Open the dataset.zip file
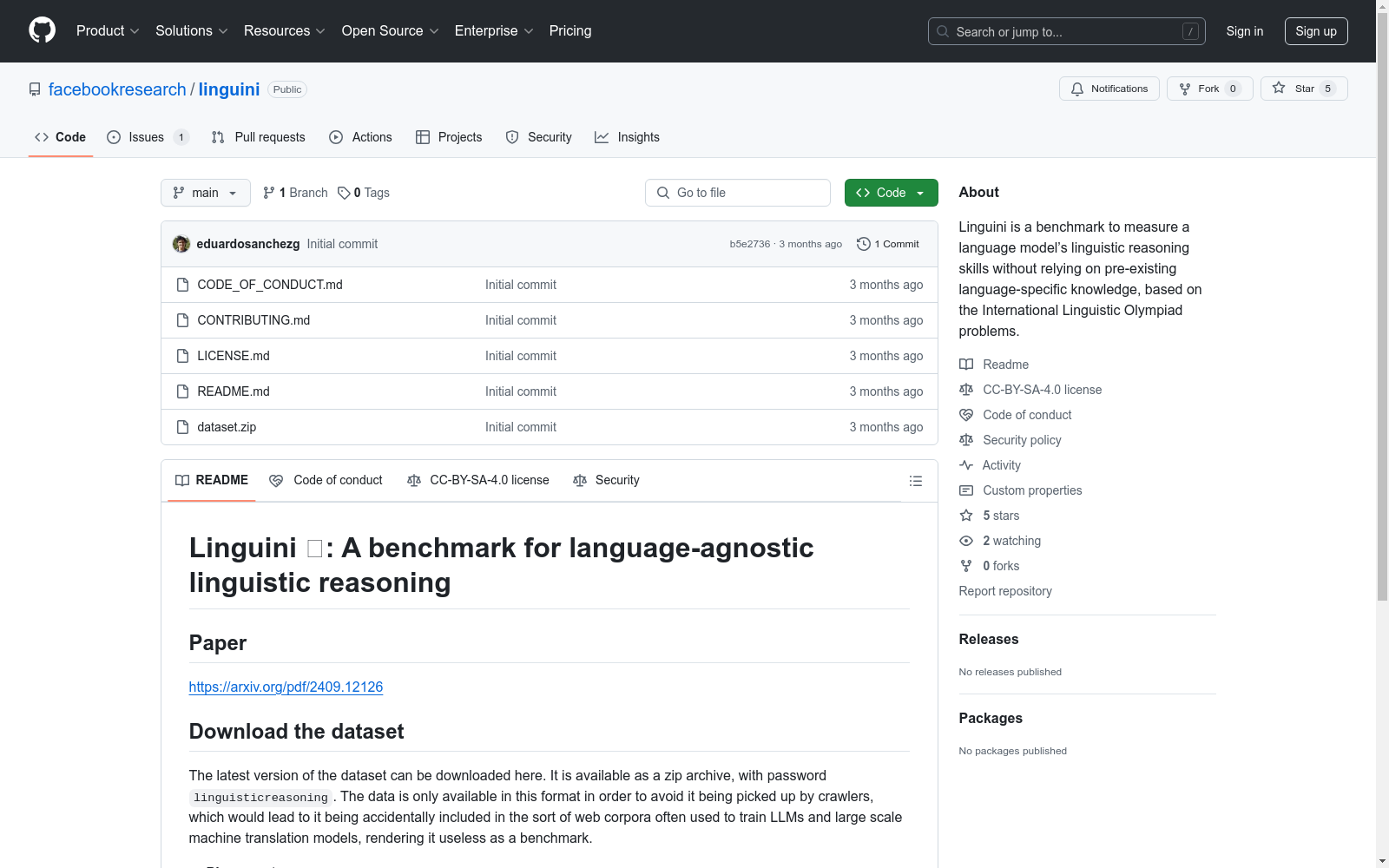Screen dimensions: 1389x868 coord(227,427)
